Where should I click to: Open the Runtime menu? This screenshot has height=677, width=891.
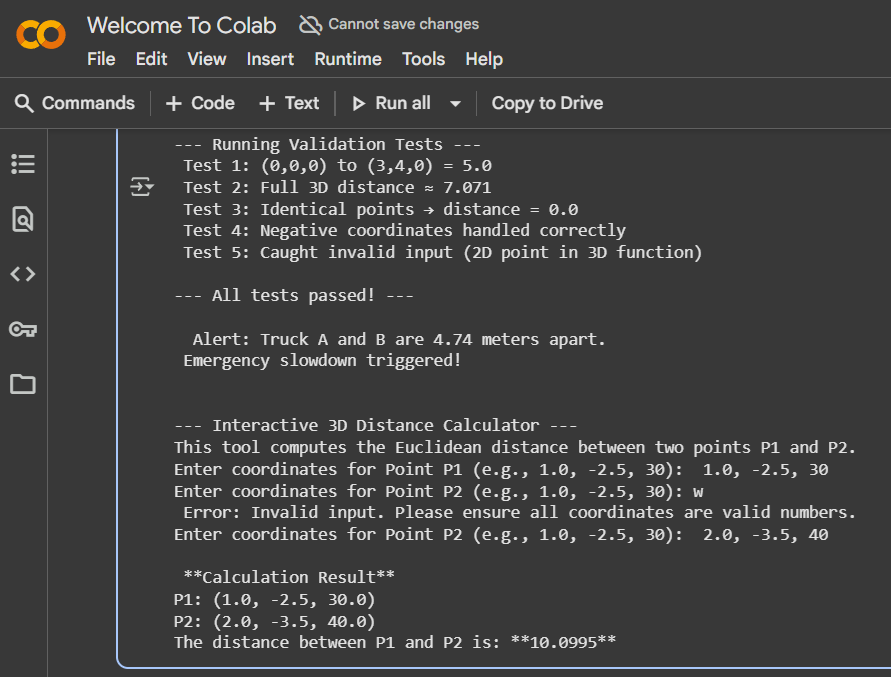348,59
